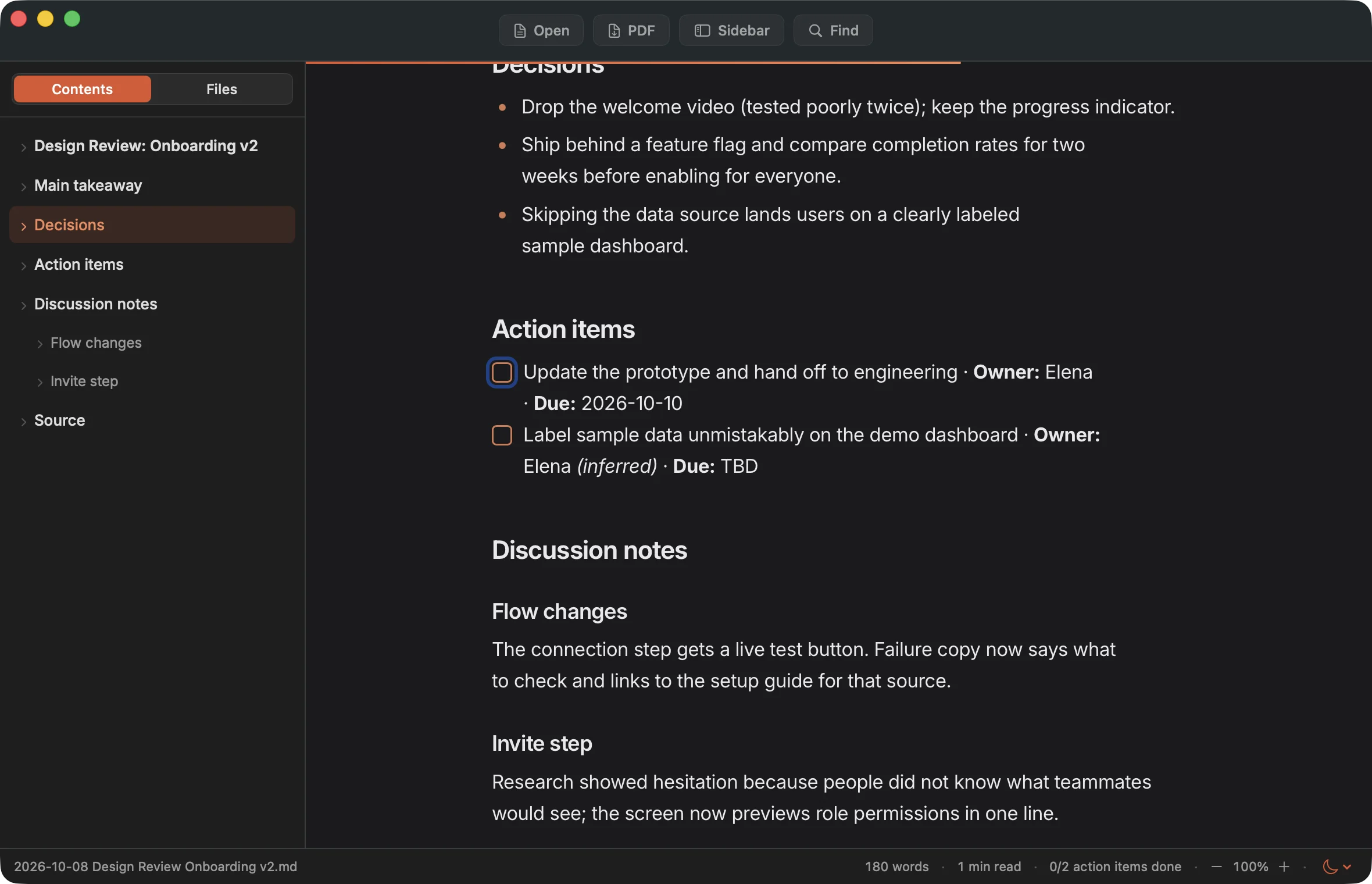This screenshot has width=1372, height=884.
Task: Expand chevron beside Design Review: Onboarding v2
Action: [23, 147]
